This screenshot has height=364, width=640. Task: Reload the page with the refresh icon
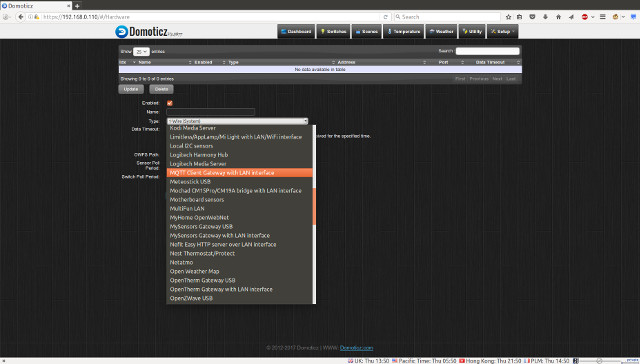point(385,17)
